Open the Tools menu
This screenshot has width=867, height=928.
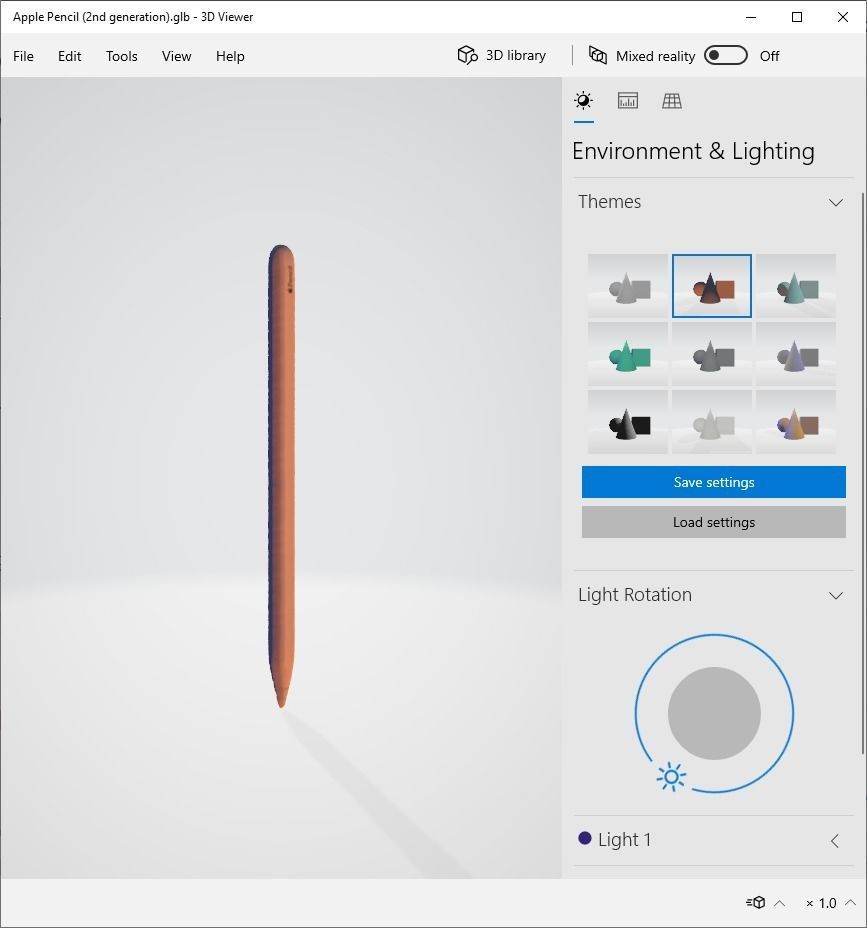pyautogui.click(x=121, y=56)
